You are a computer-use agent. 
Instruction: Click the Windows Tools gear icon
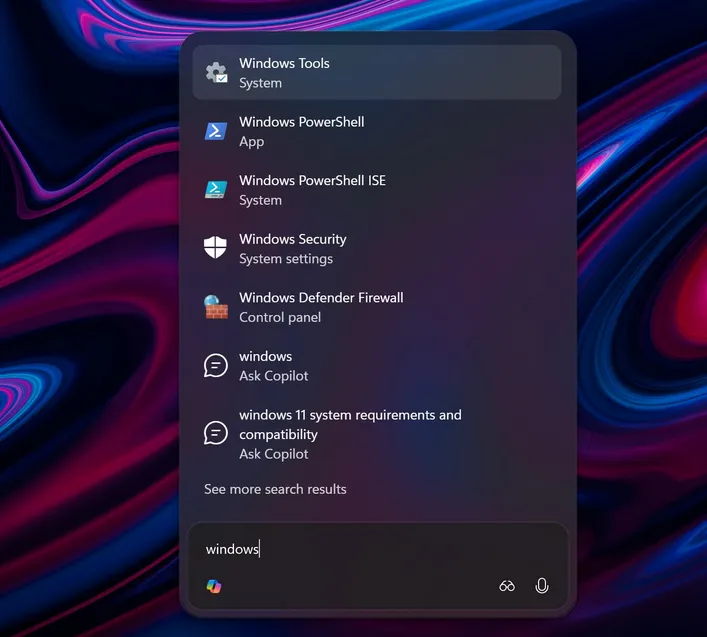216,73
